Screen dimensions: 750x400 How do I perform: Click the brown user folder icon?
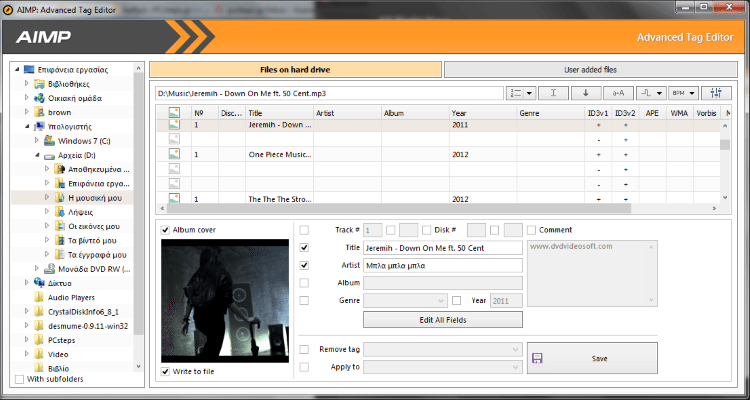point(39,112)
